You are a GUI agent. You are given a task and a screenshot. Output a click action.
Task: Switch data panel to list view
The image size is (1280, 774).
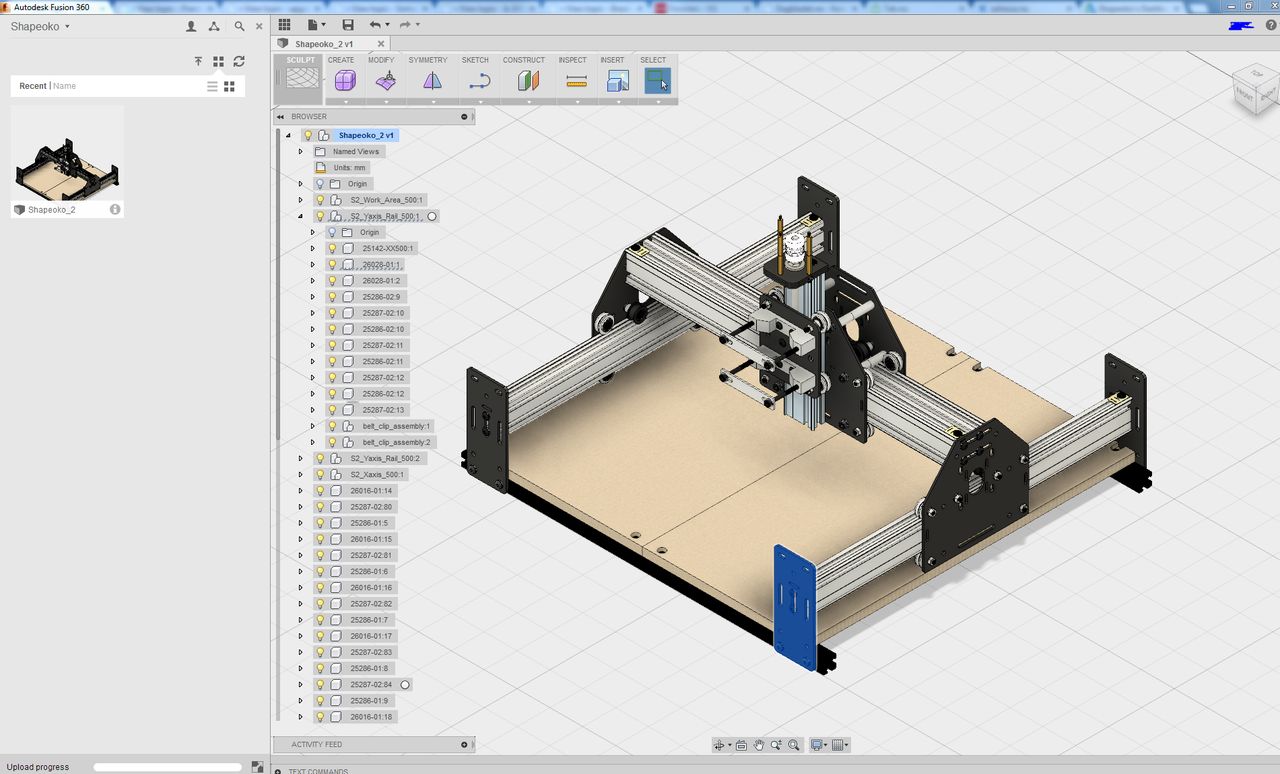coord(212,87)
